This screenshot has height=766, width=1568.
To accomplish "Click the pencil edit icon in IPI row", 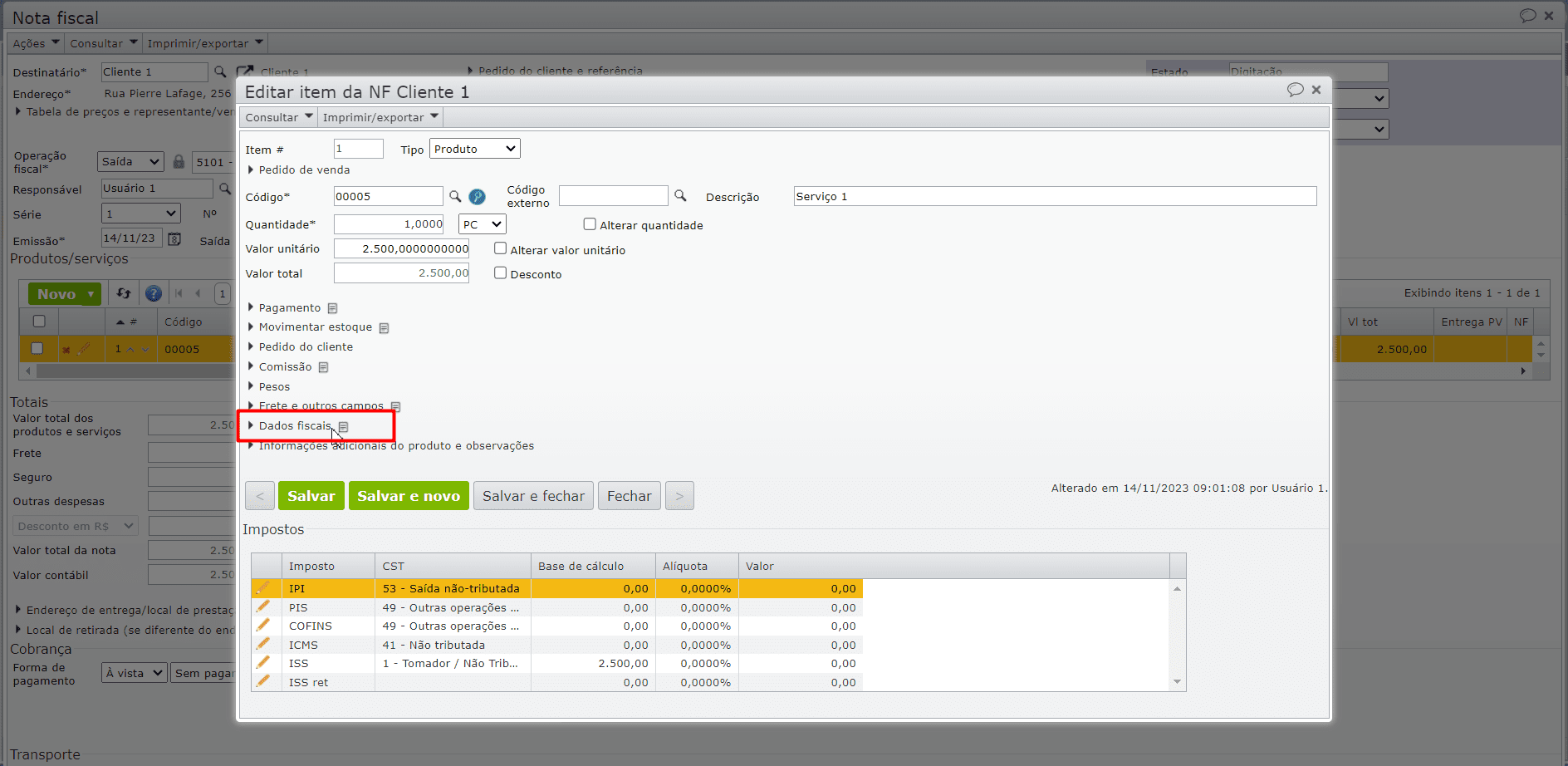I will pyautogui.click(x=263, y=588).
